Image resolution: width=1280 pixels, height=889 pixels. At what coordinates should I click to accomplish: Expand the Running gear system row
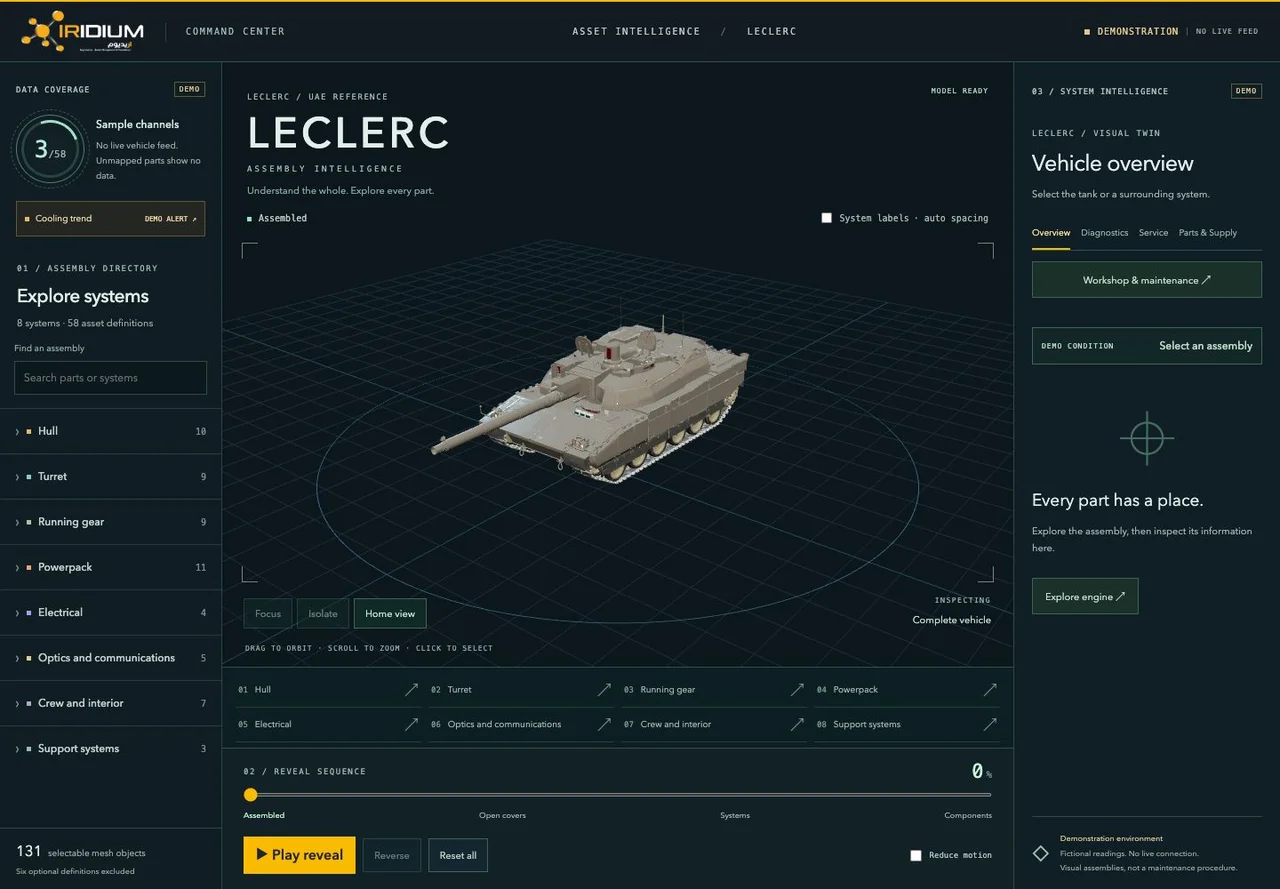pos(110,522)
